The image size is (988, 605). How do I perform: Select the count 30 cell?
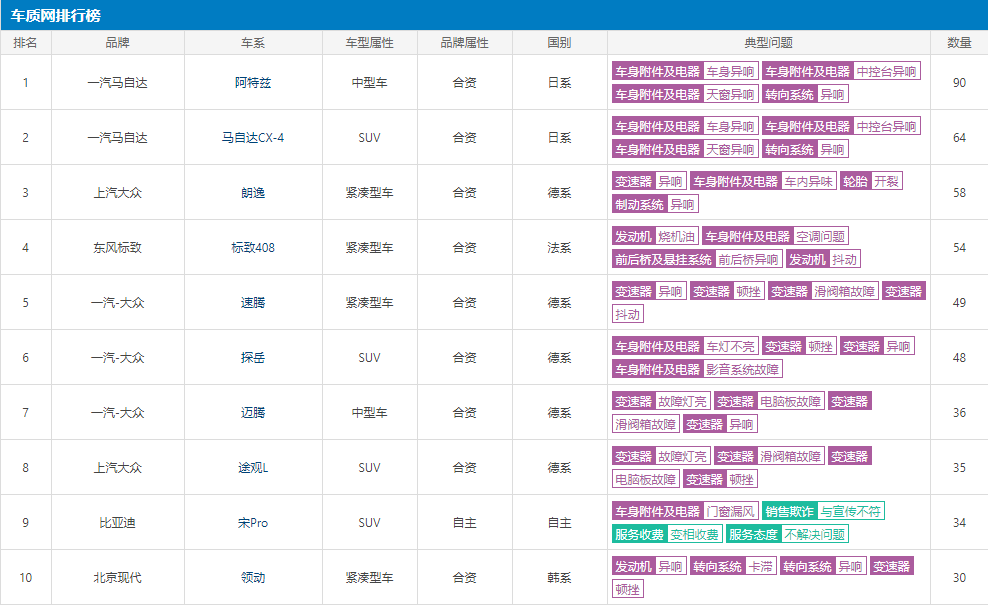(x=959, y=577)
